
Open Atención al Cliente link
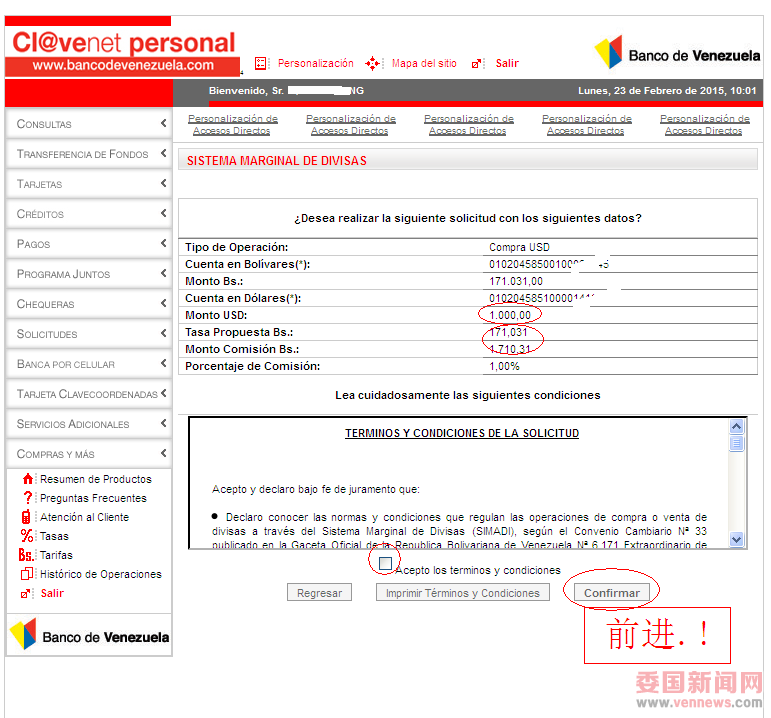tap(85, 517)
